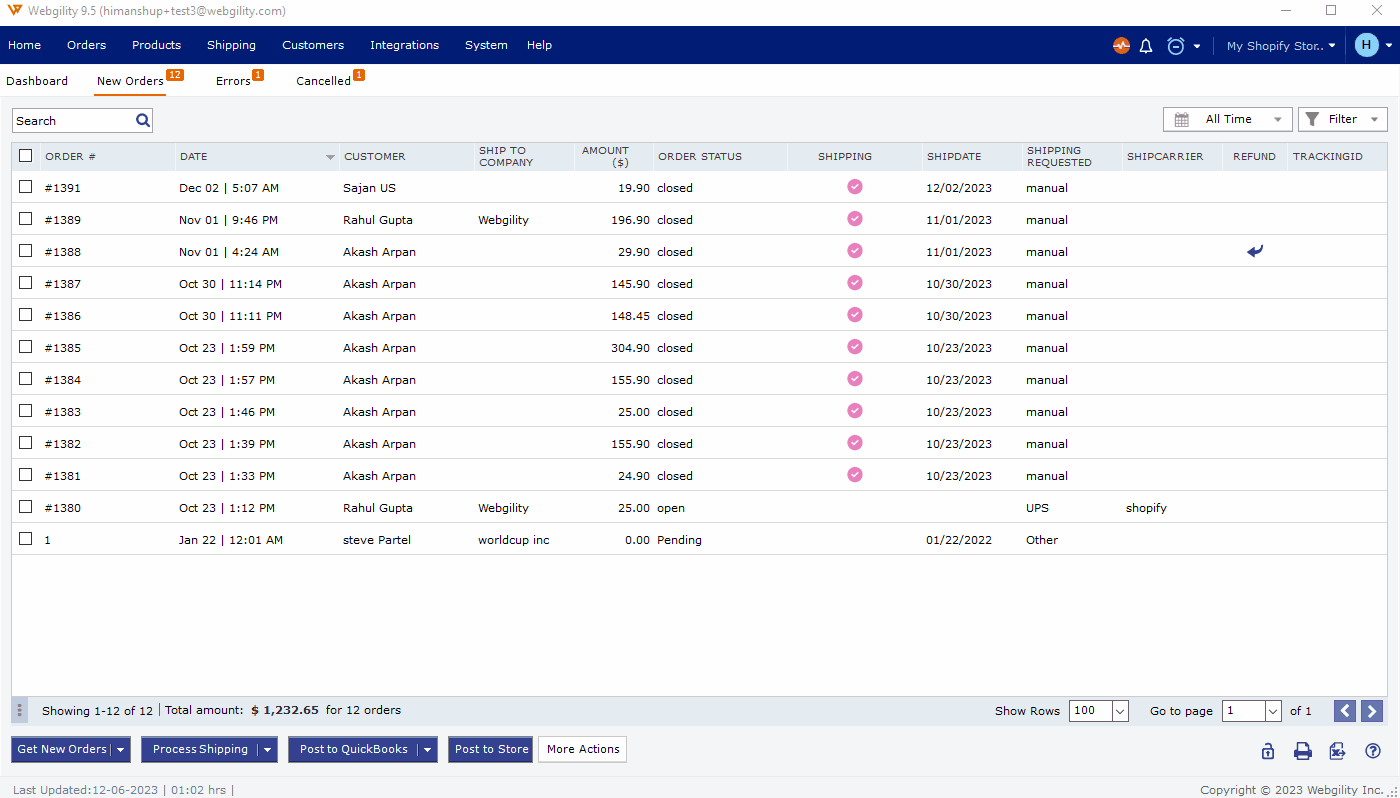Export orders with the Excel icon

coord(1337,751)
